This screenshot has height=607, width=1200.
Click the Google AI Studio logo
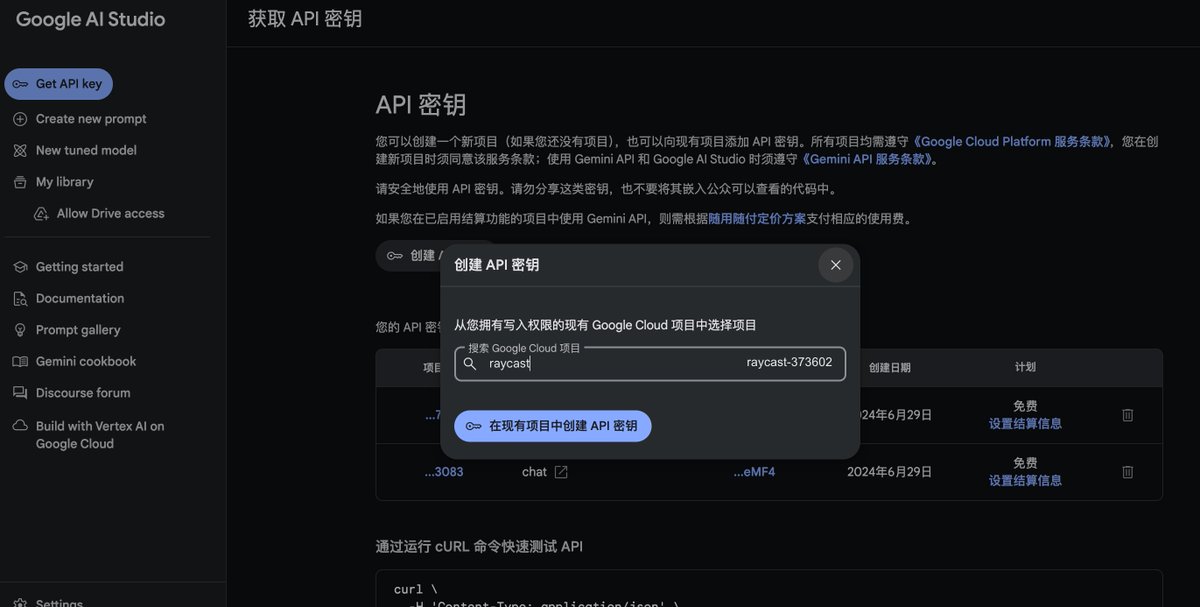coord(90,20)
